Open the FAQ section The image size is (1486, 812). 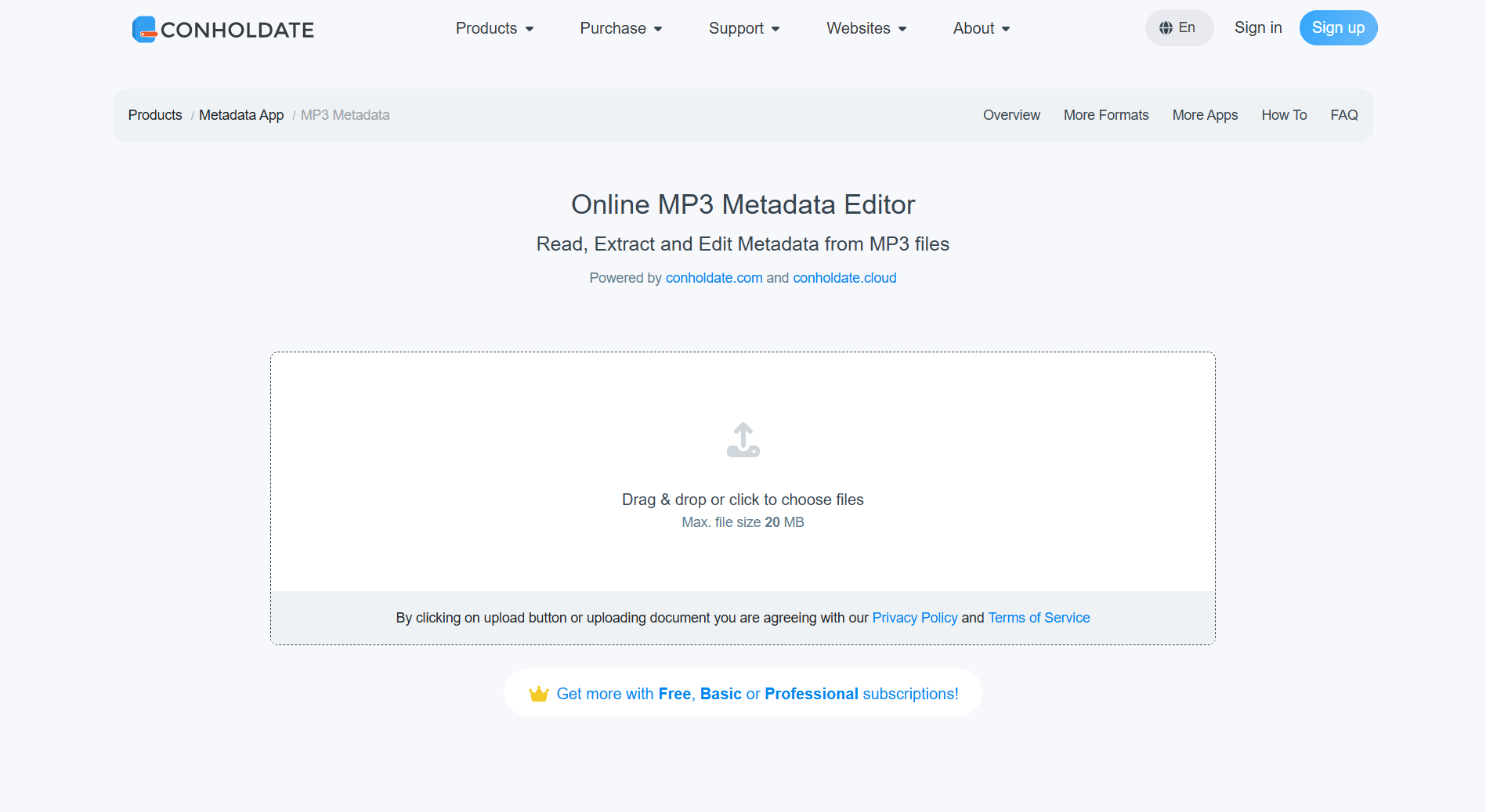[1344, 115]
